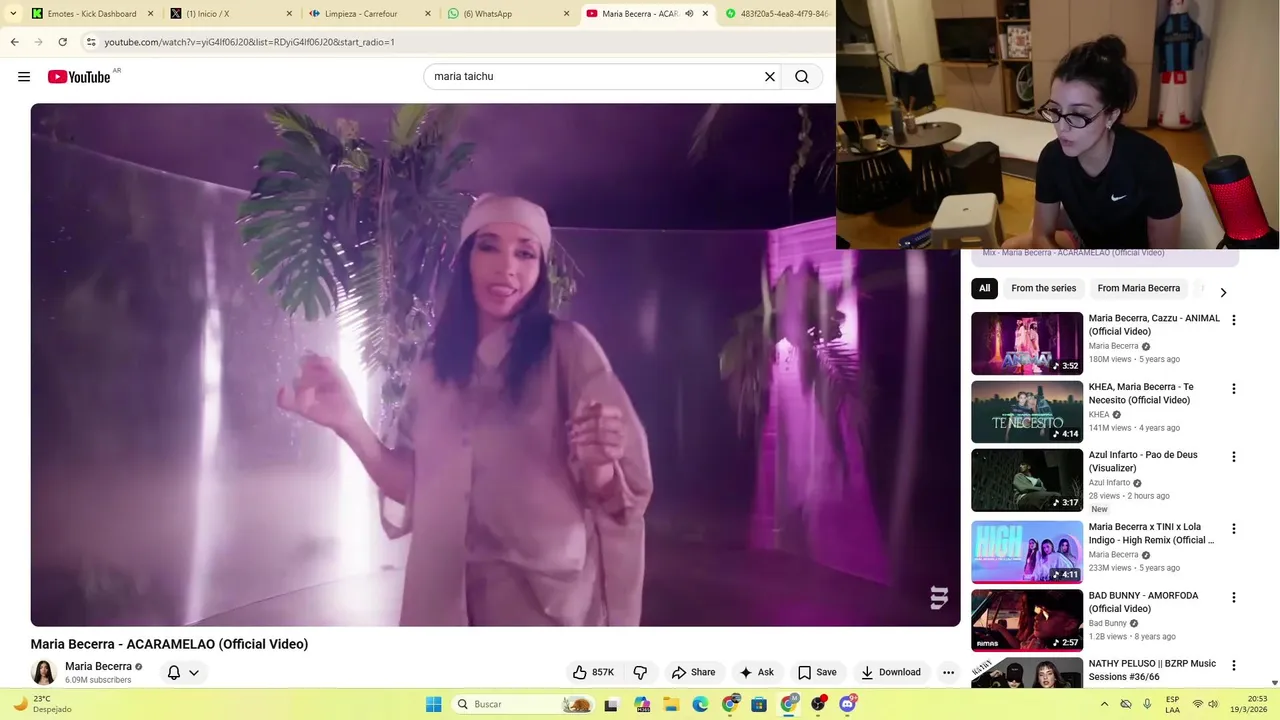This screenshot has height=720, width=1280.
Task: Select the All filter chip
Action: pos(984,288)
